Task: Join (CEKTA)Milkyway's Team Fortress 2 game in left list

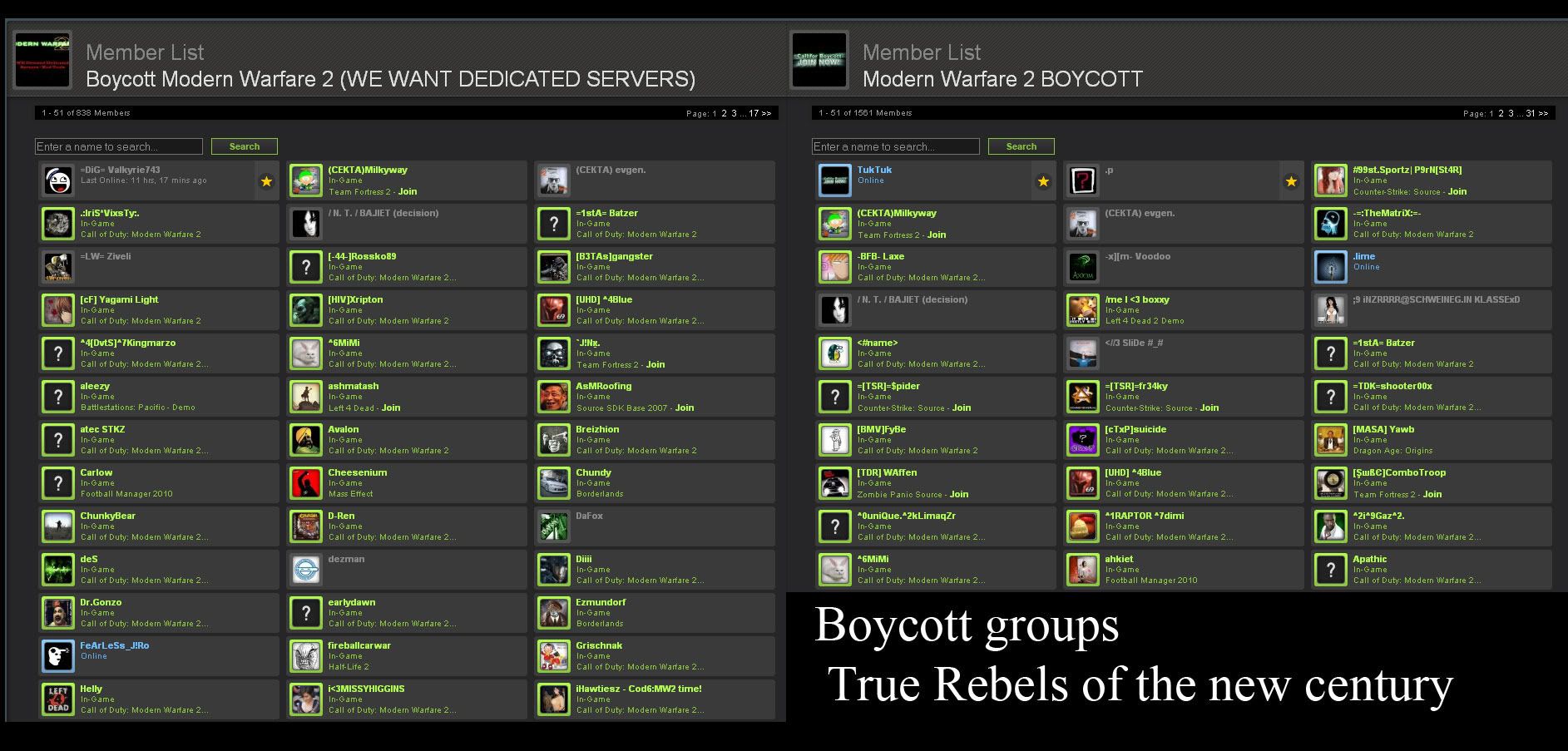Action: [408, 191]
